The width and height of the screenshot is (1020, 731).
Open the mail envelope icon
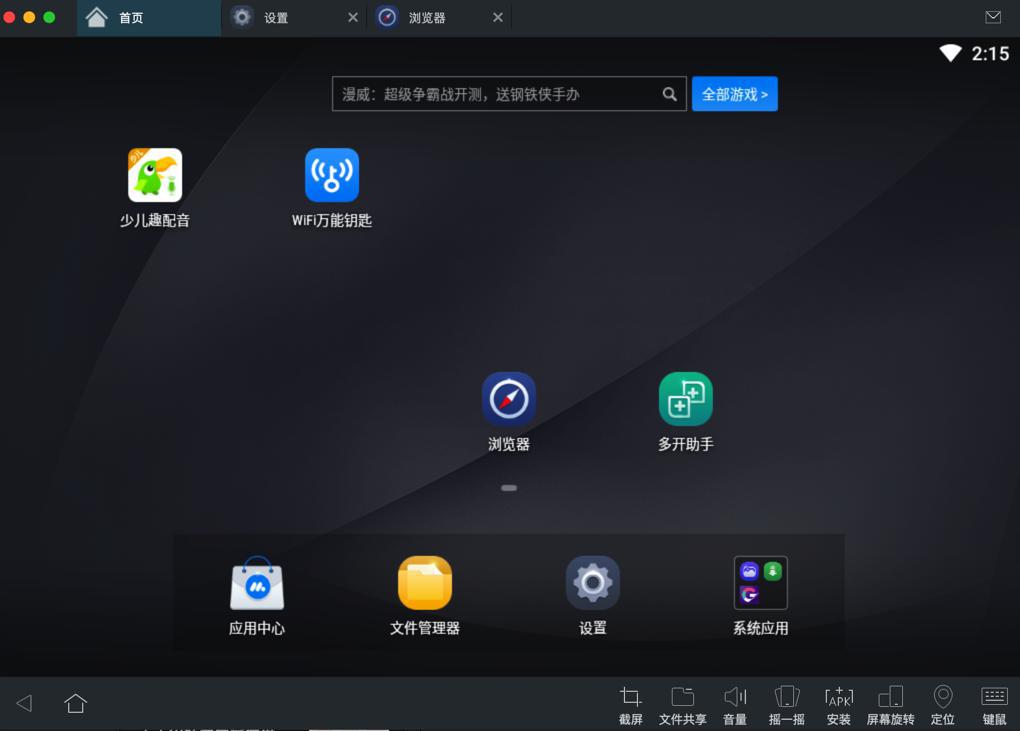point(993,18)
